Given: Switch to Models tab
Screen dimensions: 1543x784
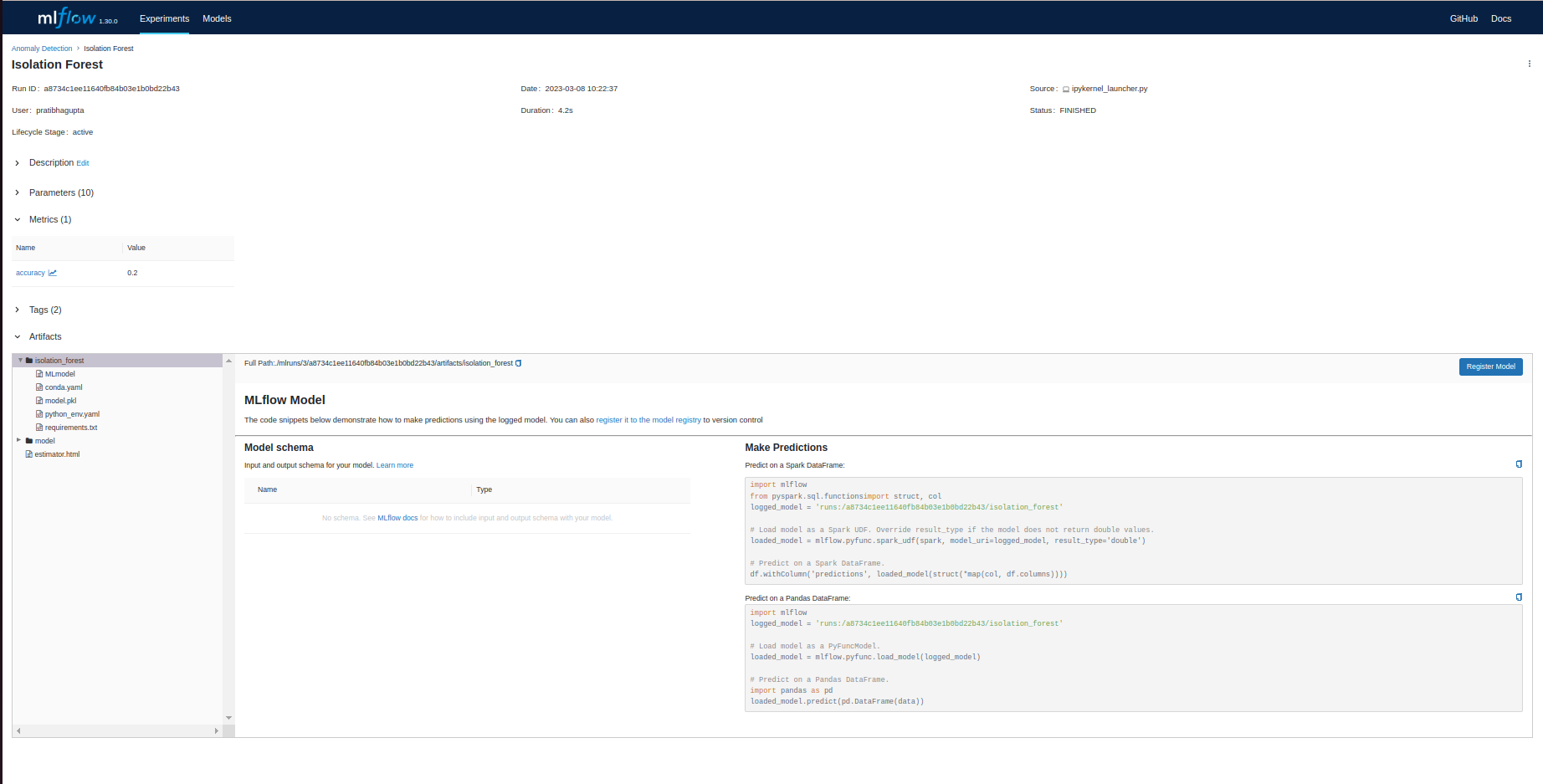Looking at the screenshot, I should [217, 18].
